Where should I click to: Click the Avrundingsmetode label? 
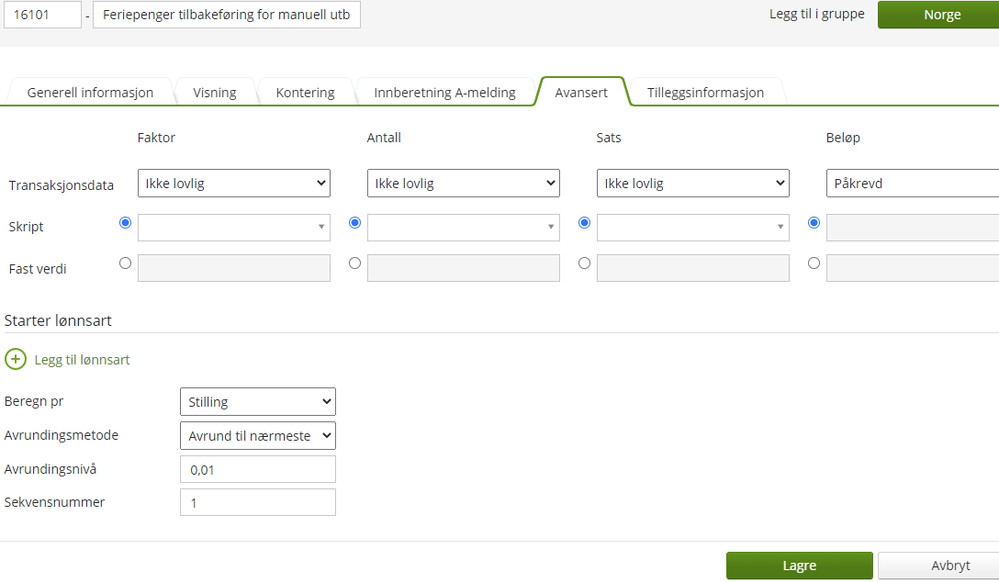click(61, 435)
